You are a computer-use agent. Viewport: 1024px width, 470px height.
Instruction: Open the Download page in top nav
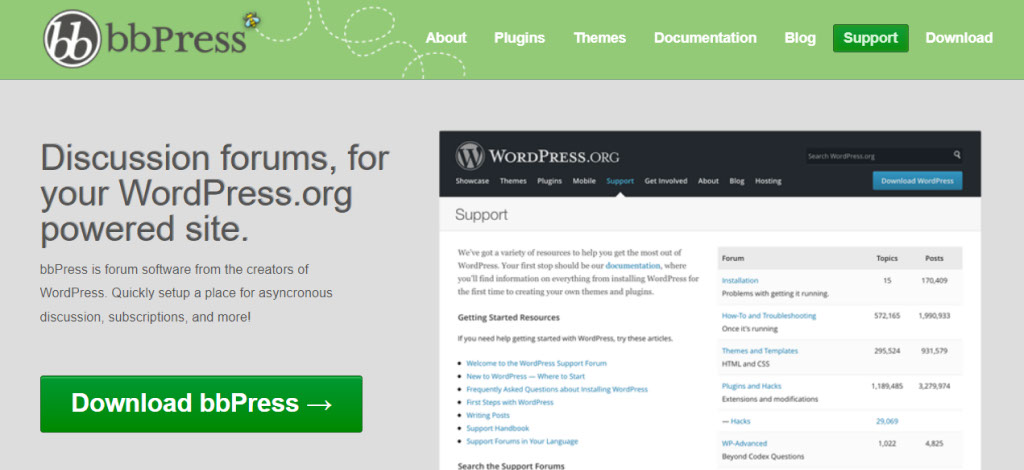click(x=959, y=38)
